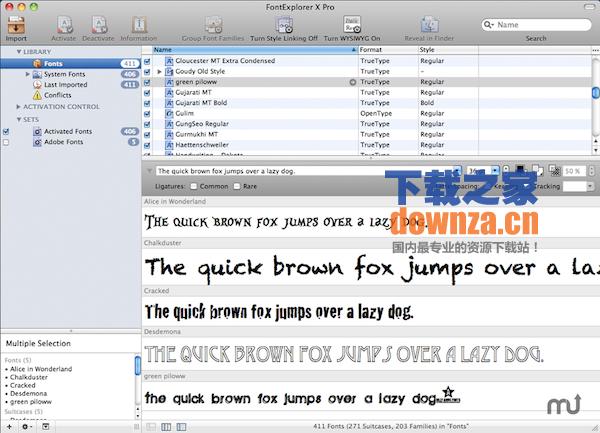600x433 pixels.
Task: Collapse the preview options triangle
Action: pos(149,171)
